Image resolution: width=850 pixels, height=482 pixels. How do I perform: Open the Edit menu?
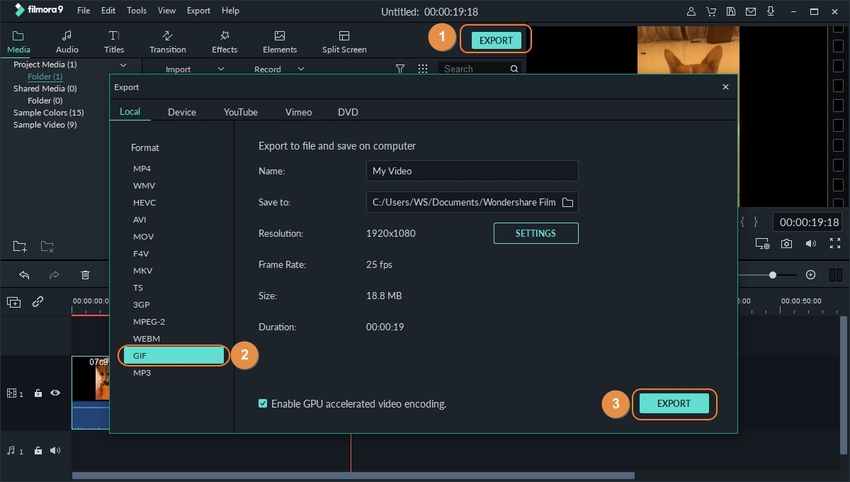coord(108,11)
